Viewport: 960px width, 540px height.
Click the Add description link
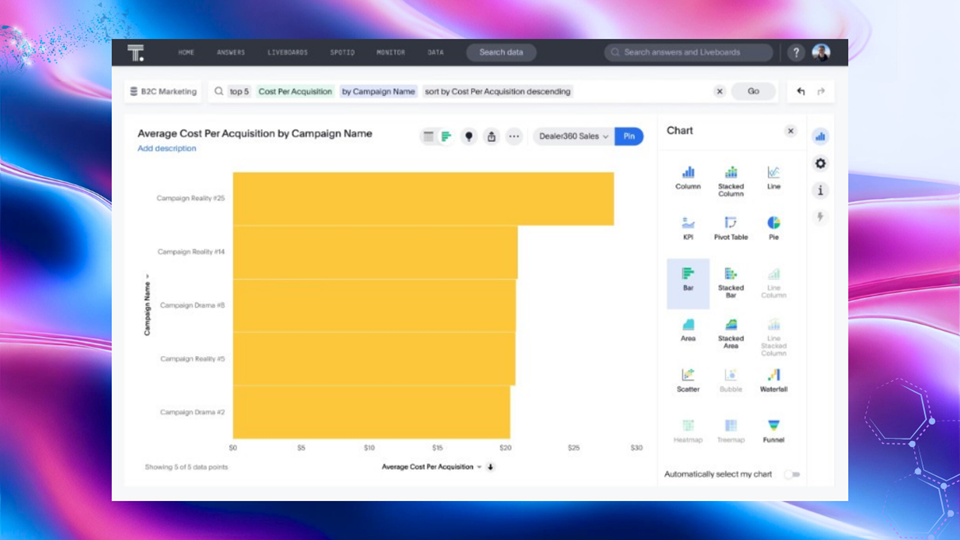(x=167, y=148)
